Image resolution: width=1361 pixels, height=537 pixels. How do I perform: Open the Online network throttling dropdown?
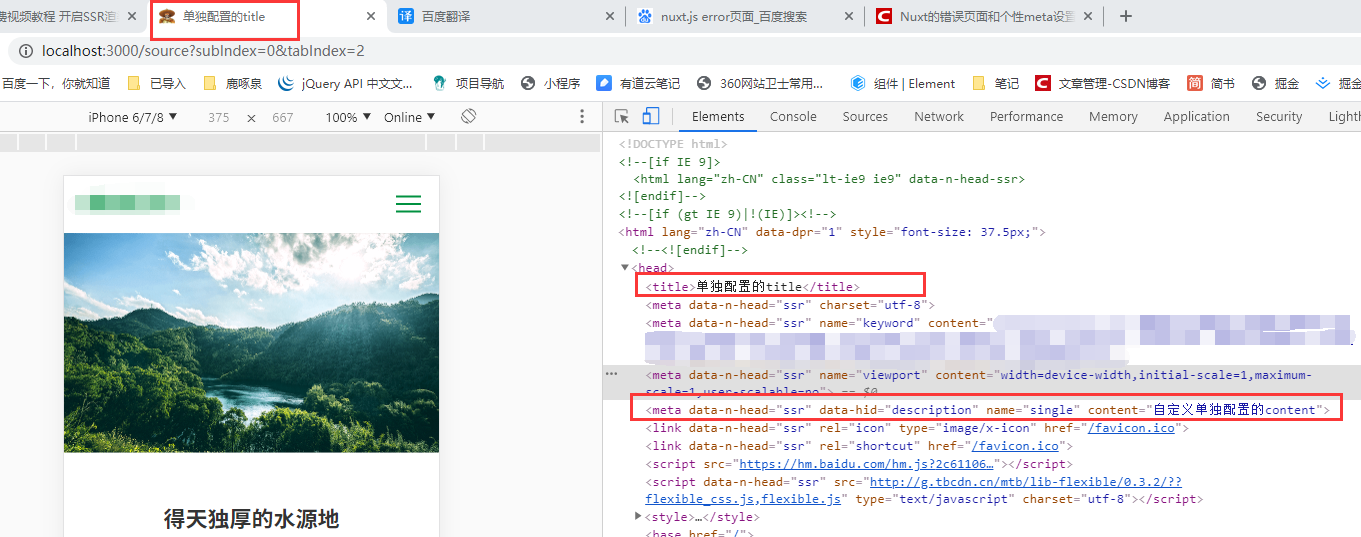[x=410, y=117]
